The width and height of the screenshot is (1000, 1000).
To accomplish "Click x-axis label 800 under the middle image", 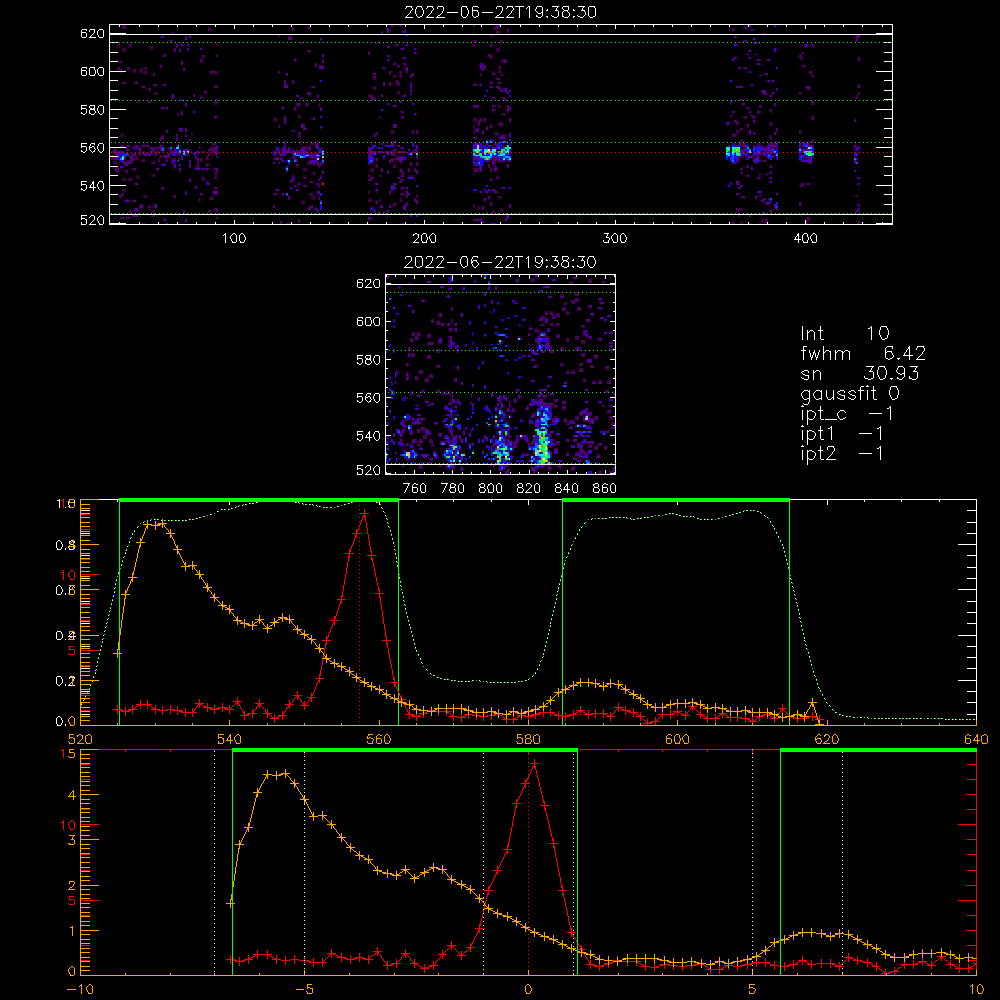I will tap(490, 489).
